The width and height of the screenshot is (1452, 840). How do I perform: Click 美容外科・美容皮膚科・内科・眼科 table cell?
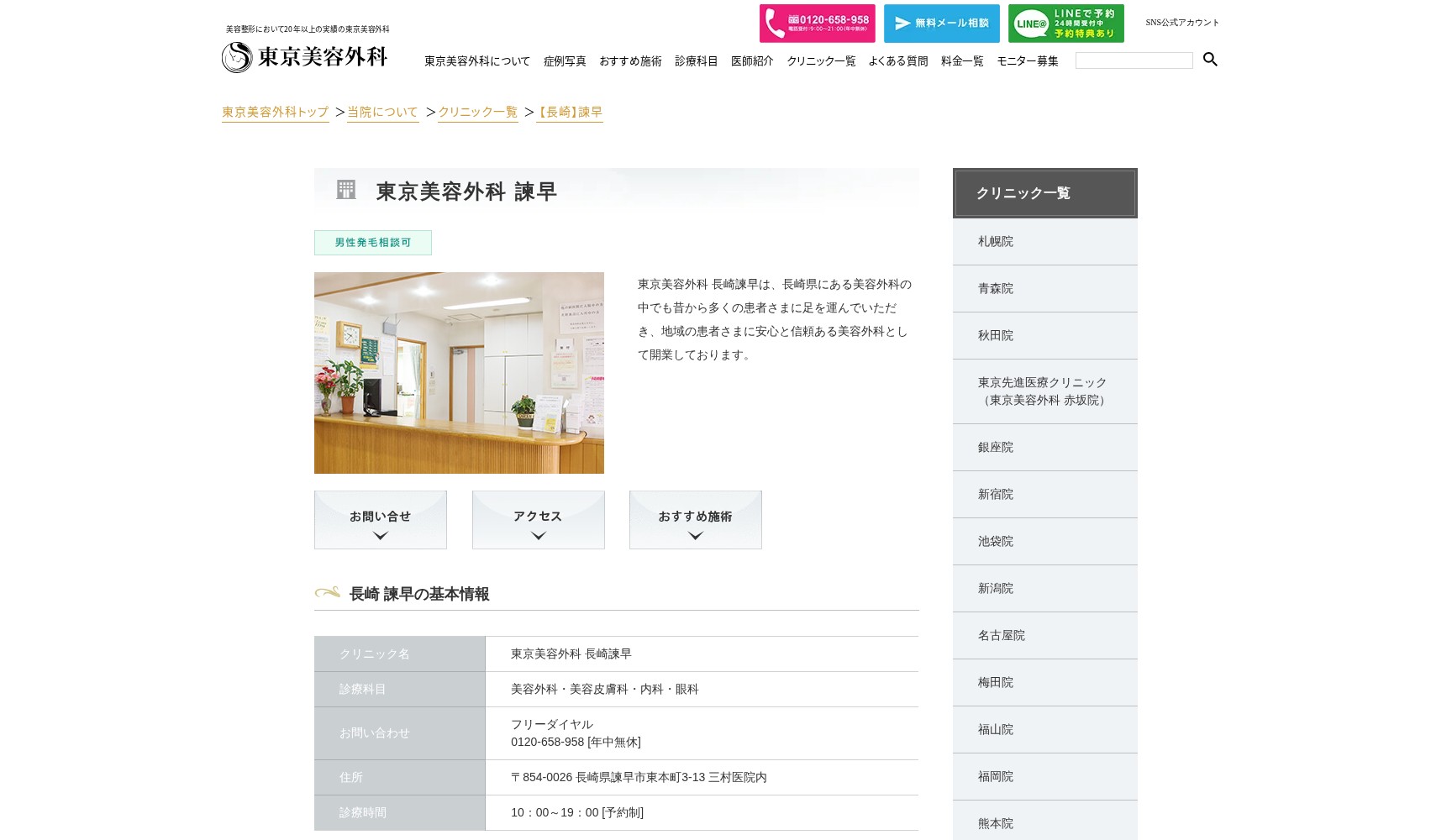(702, 689)
